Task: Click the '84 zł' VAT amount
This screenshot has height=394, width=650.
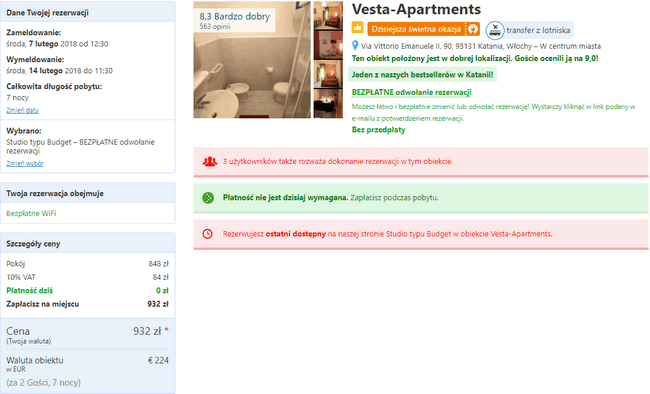Action: [160, 277]
